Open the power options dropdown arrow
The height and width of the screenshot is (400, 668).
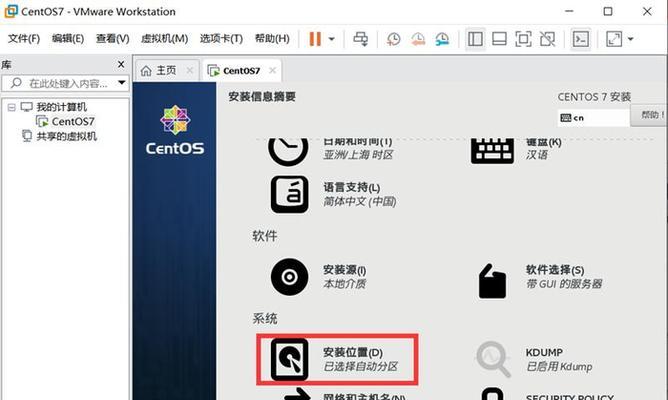pyautogui.click(x=331, y=39)
